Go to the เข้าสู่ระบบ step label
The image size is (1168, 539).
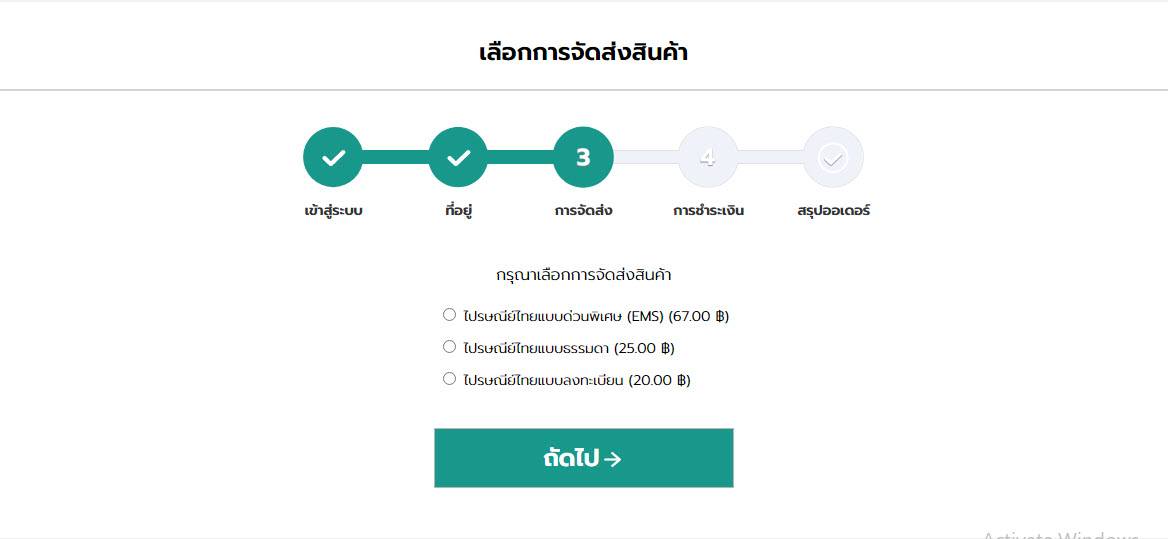tap(333, 211)
